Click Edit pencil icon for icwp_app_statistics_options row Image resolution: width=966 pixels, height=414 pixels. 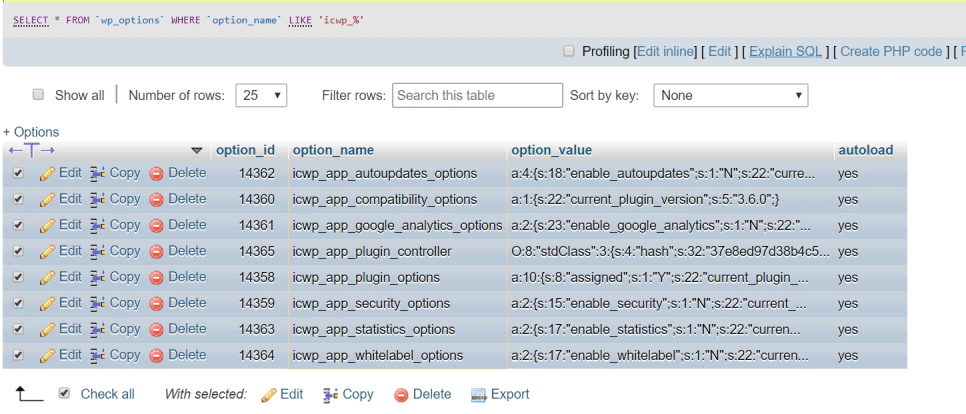coord(47,330)
